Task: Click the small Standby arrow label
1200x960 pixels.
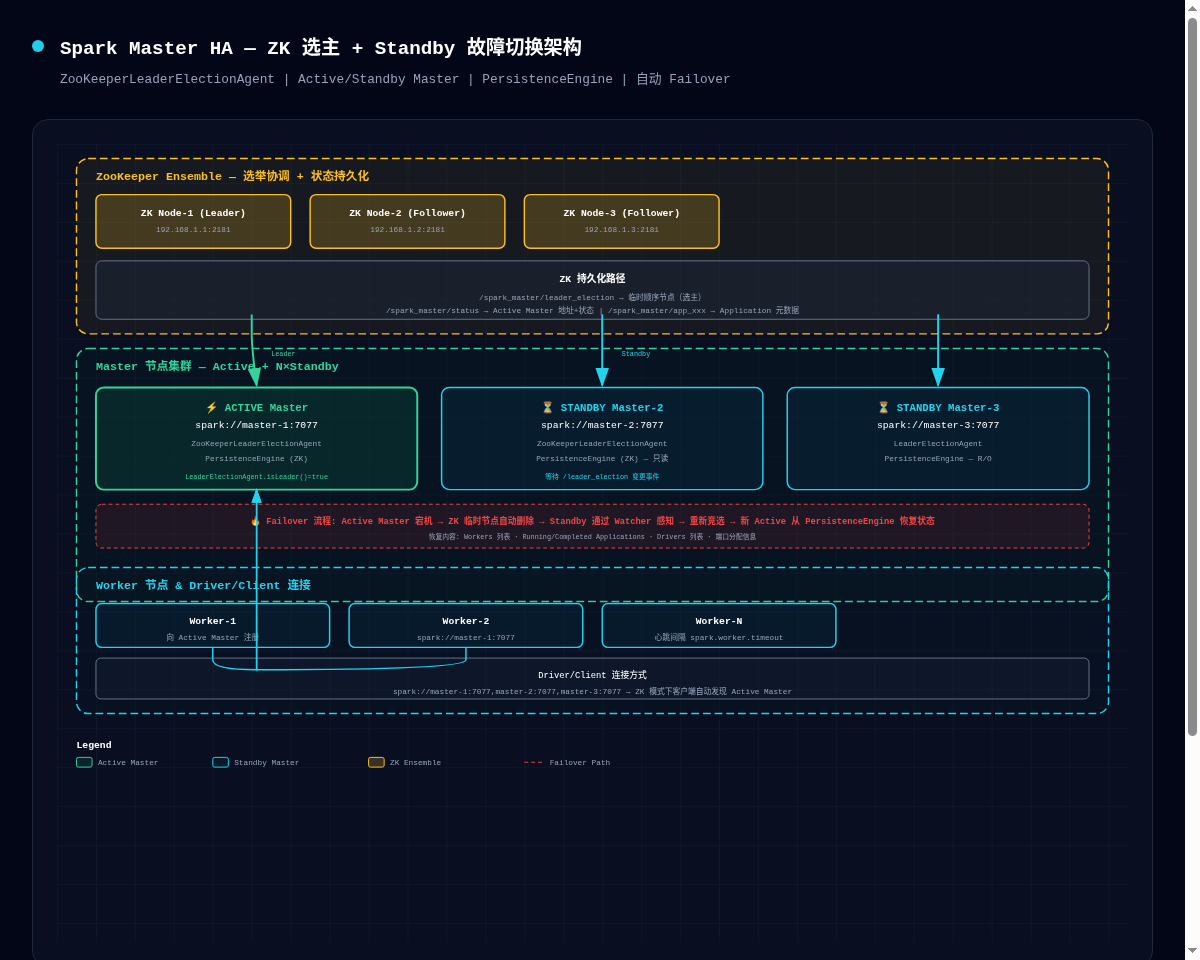Action: (636, 354)
